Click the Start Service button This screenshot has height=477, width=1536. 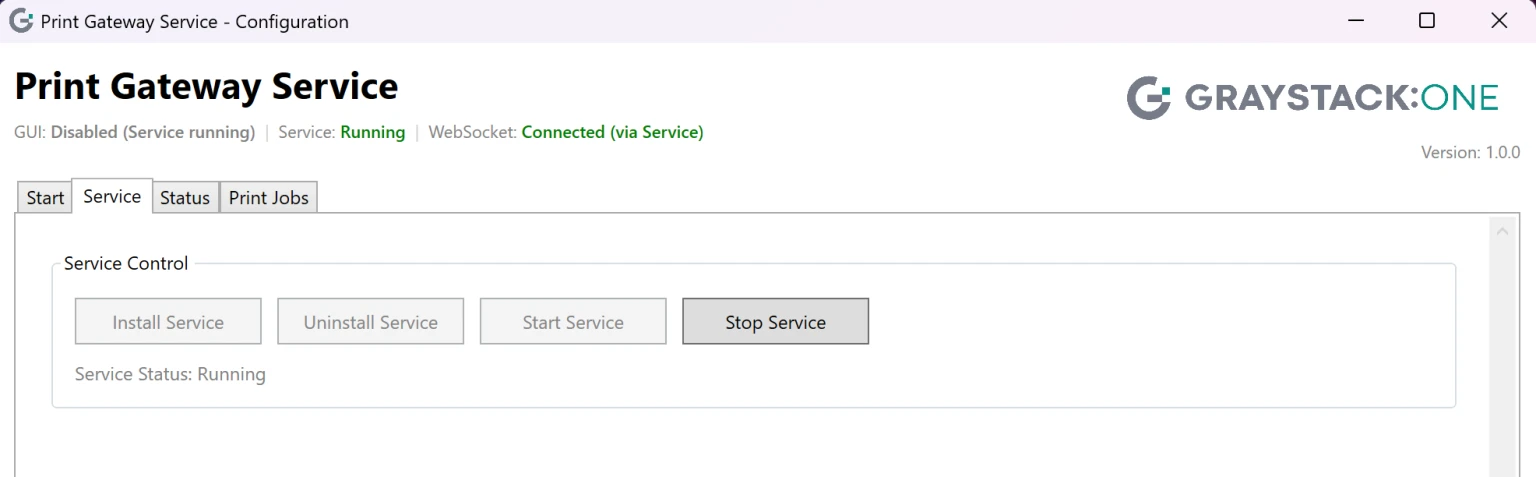pyautogui.click(x=573, y=322)
